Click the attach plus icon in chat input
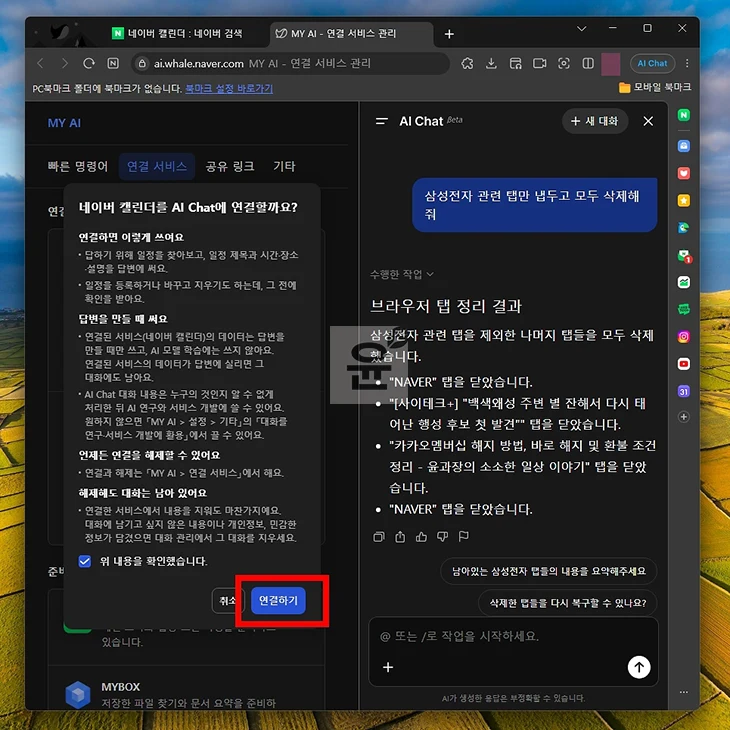 tap(388, 667)
